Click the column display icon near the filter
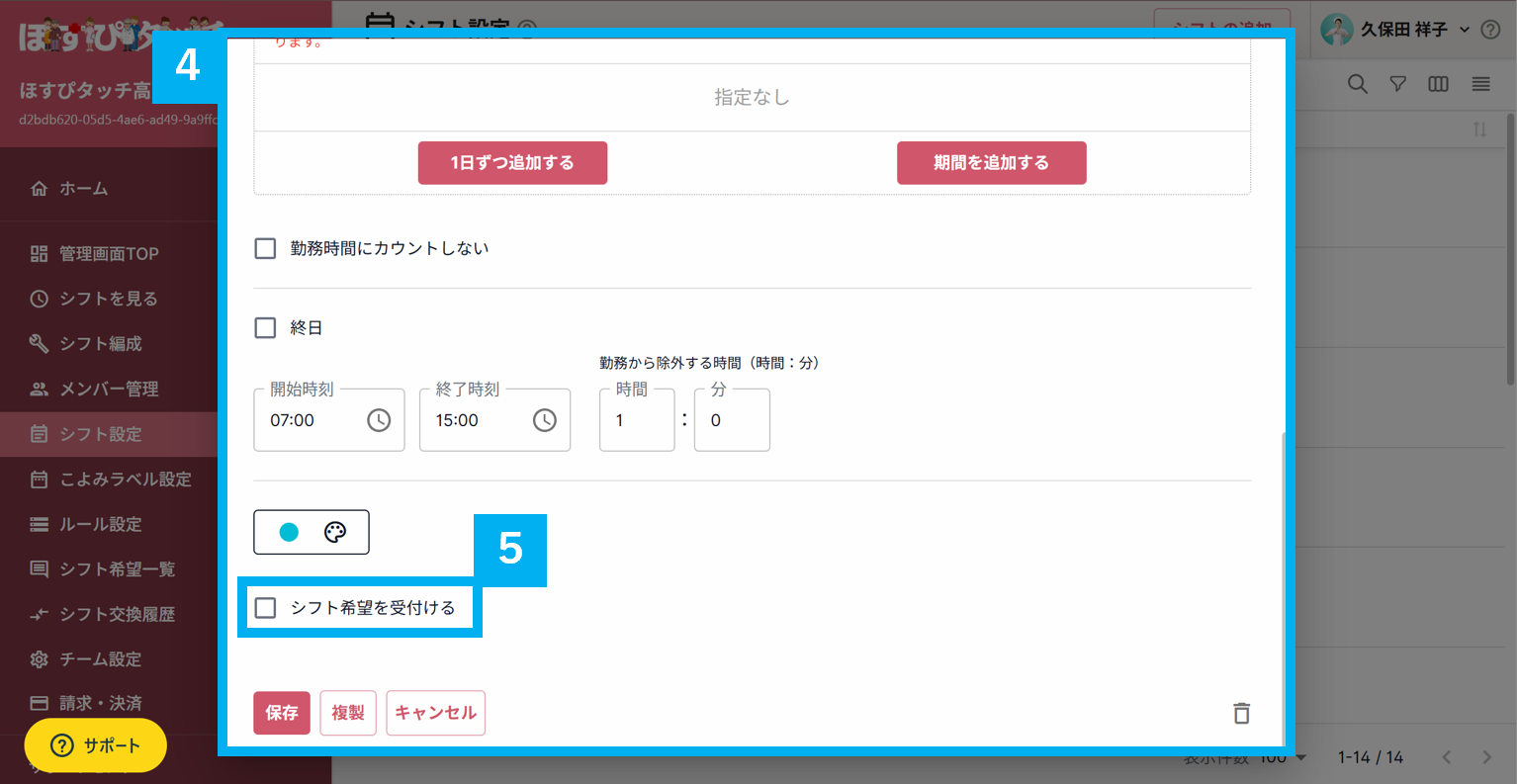The width and height of the screenshot is (1517, 784). coord(1437,84)
